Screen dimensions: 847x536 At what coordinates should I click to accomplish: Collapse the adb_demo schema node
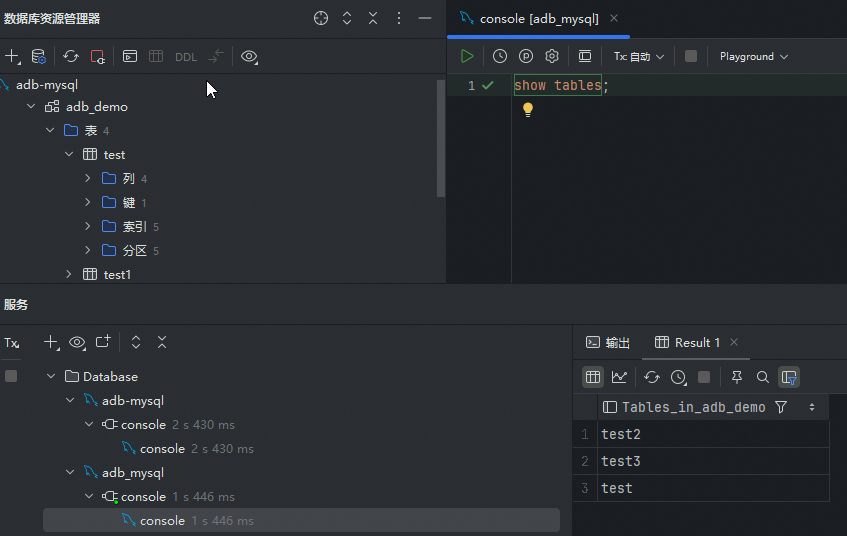pos(31,106)
